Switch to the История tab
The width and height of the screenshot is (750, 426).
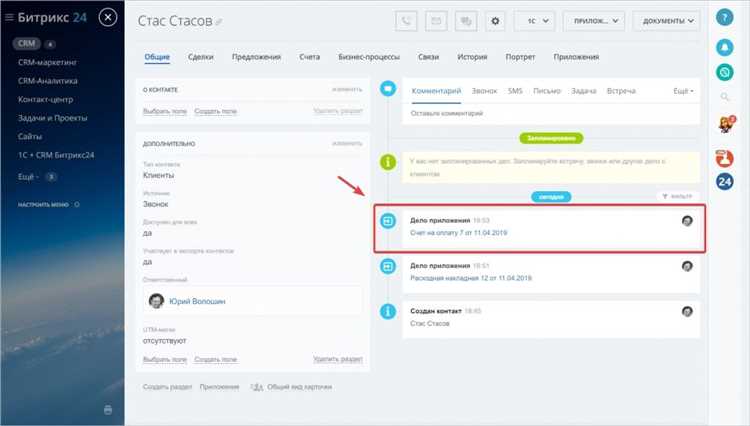[x=472, y=57]
